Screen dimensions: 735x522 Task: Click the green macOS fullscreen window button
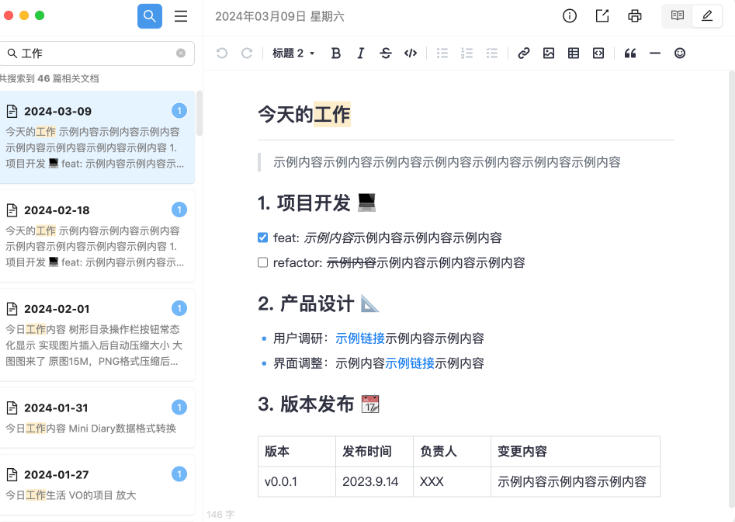[x=40, y=15]
